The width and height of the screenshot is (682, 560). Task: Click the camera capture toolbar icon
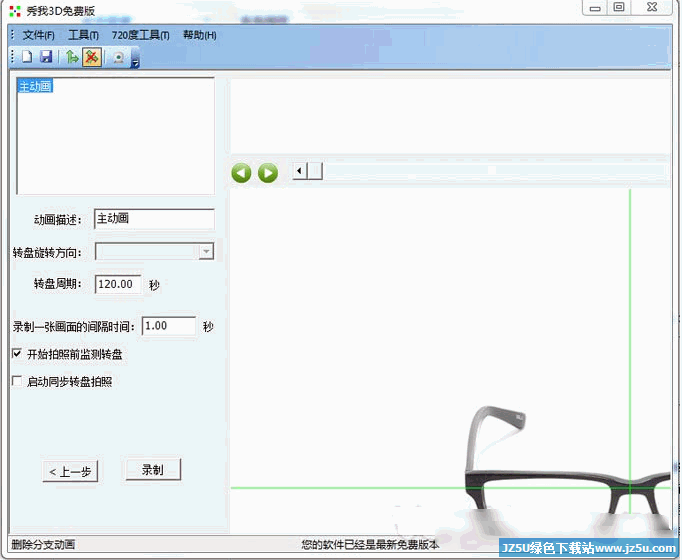tap(118, 57)
